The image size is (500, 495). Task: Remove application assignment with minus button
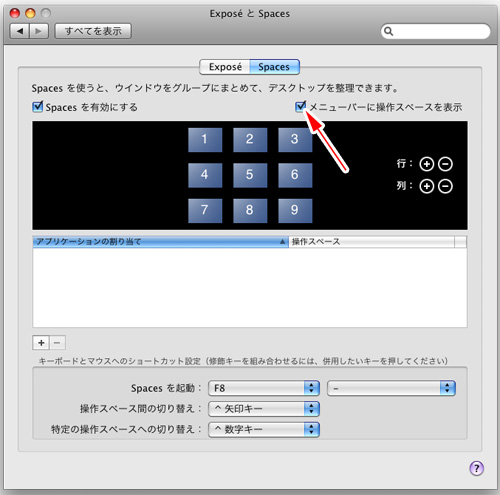[57, 343]
